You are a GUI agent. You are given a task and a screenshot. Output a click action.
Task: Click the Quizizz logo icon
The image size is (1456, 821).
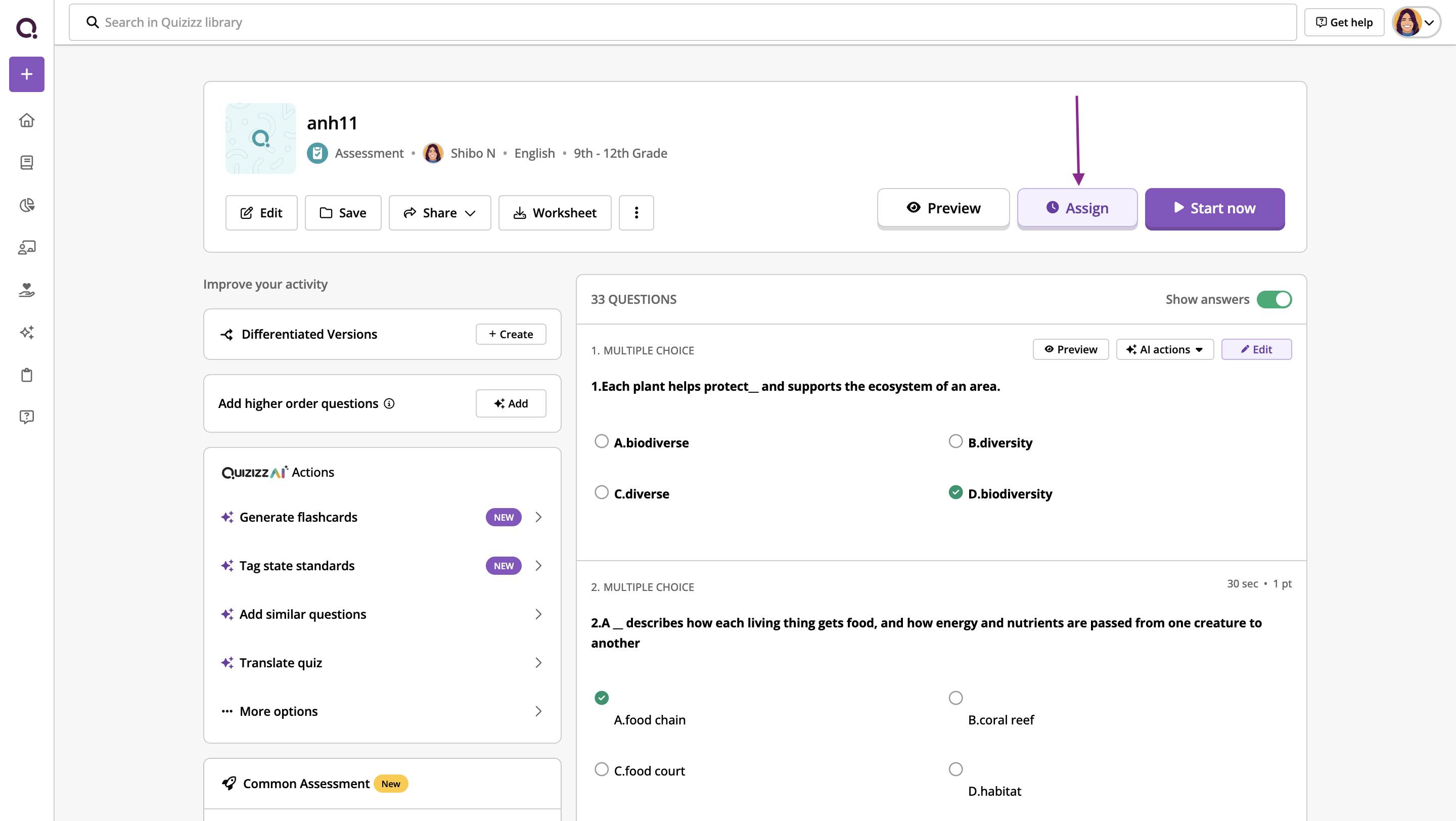tap(27, 27)
